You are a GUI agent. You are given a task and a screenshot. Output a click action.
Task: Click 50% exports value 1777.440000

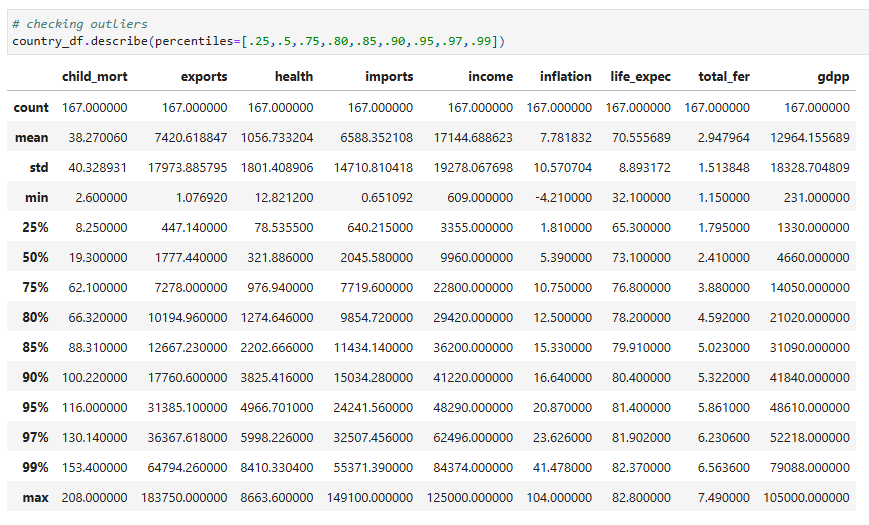(x=191, y=257)
